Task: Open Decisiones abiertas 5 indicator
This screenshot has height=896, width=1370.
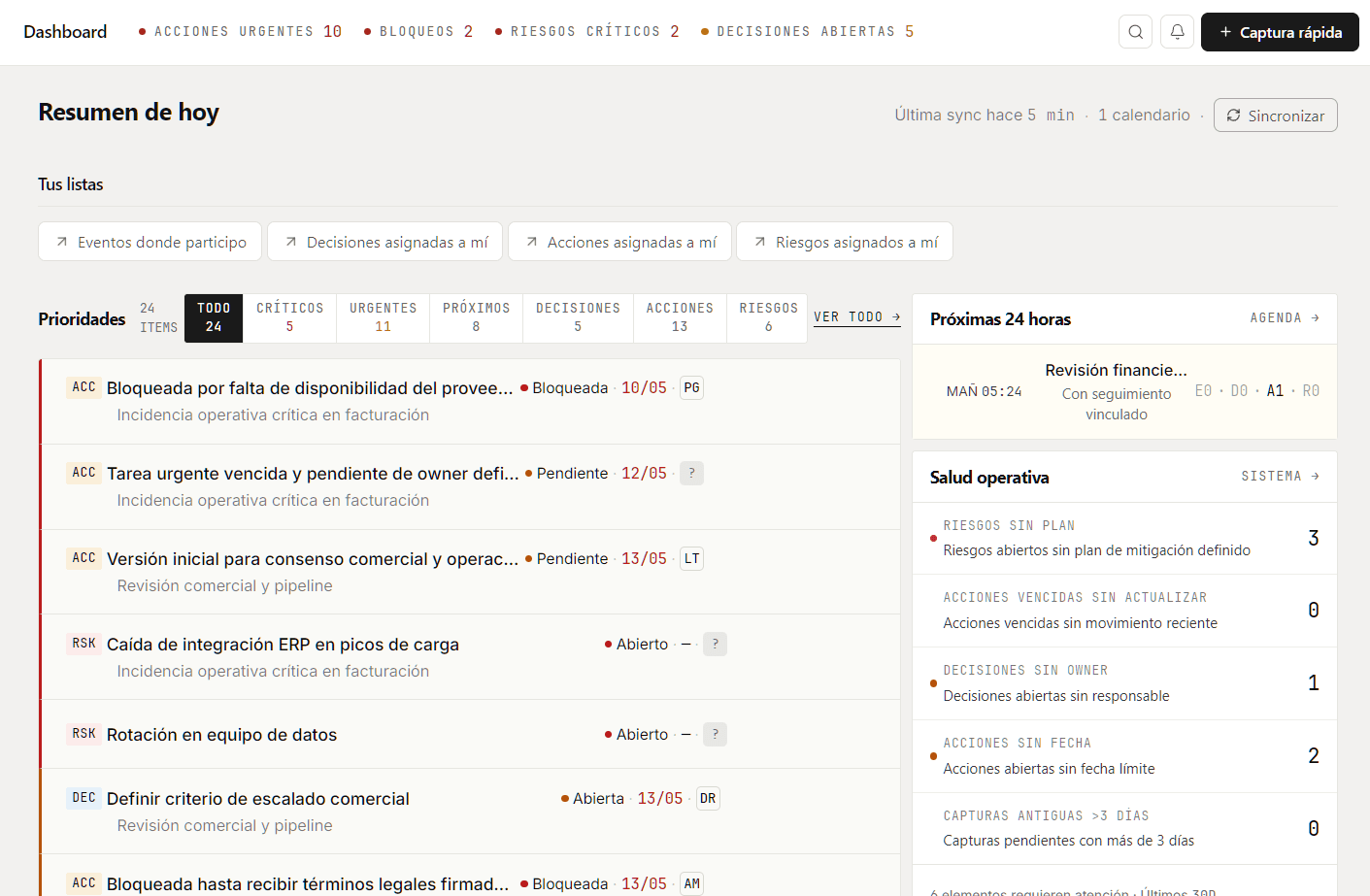Action: pos(807,32)
